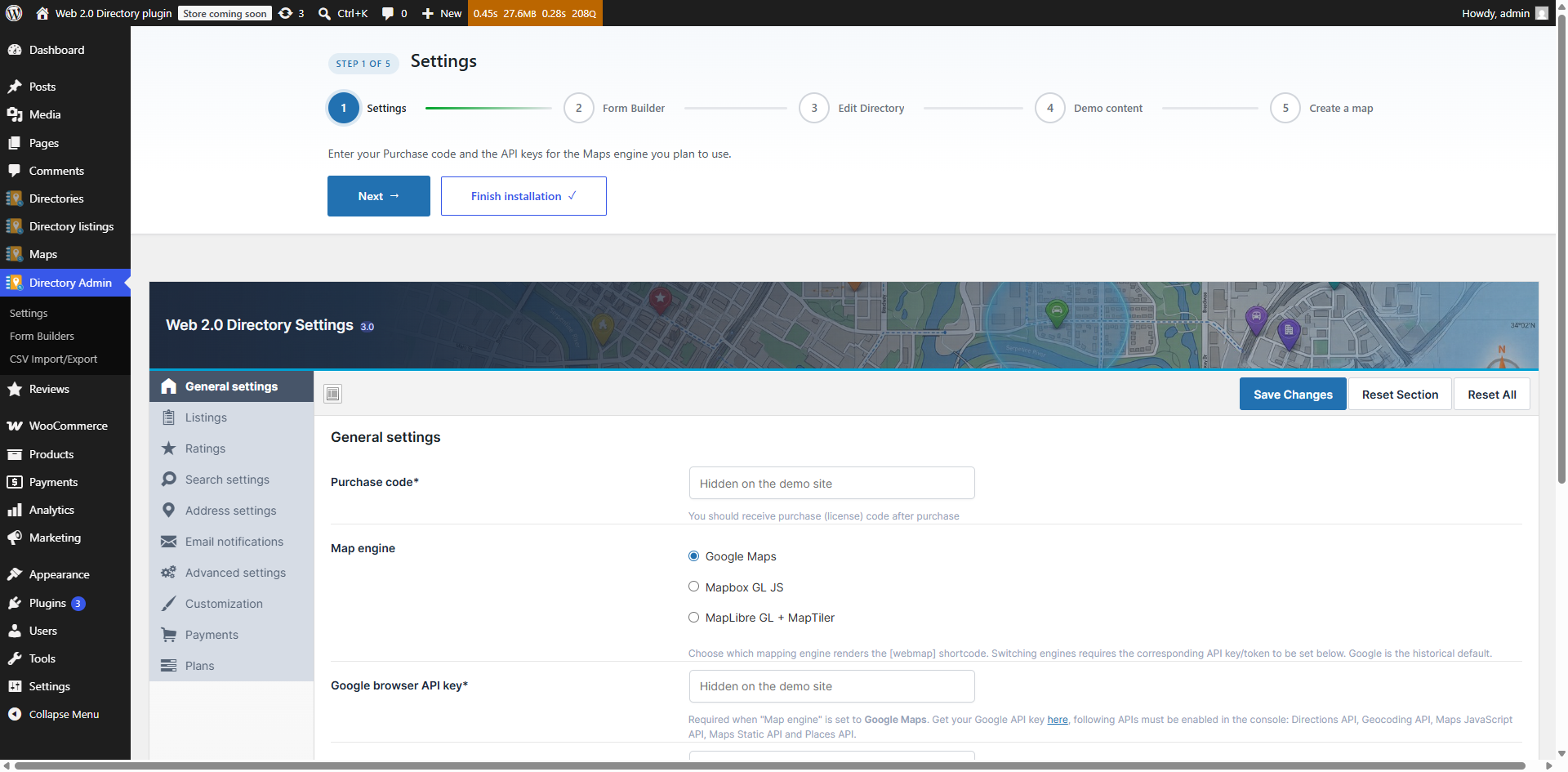Open Address settings tab

[231, 511]
